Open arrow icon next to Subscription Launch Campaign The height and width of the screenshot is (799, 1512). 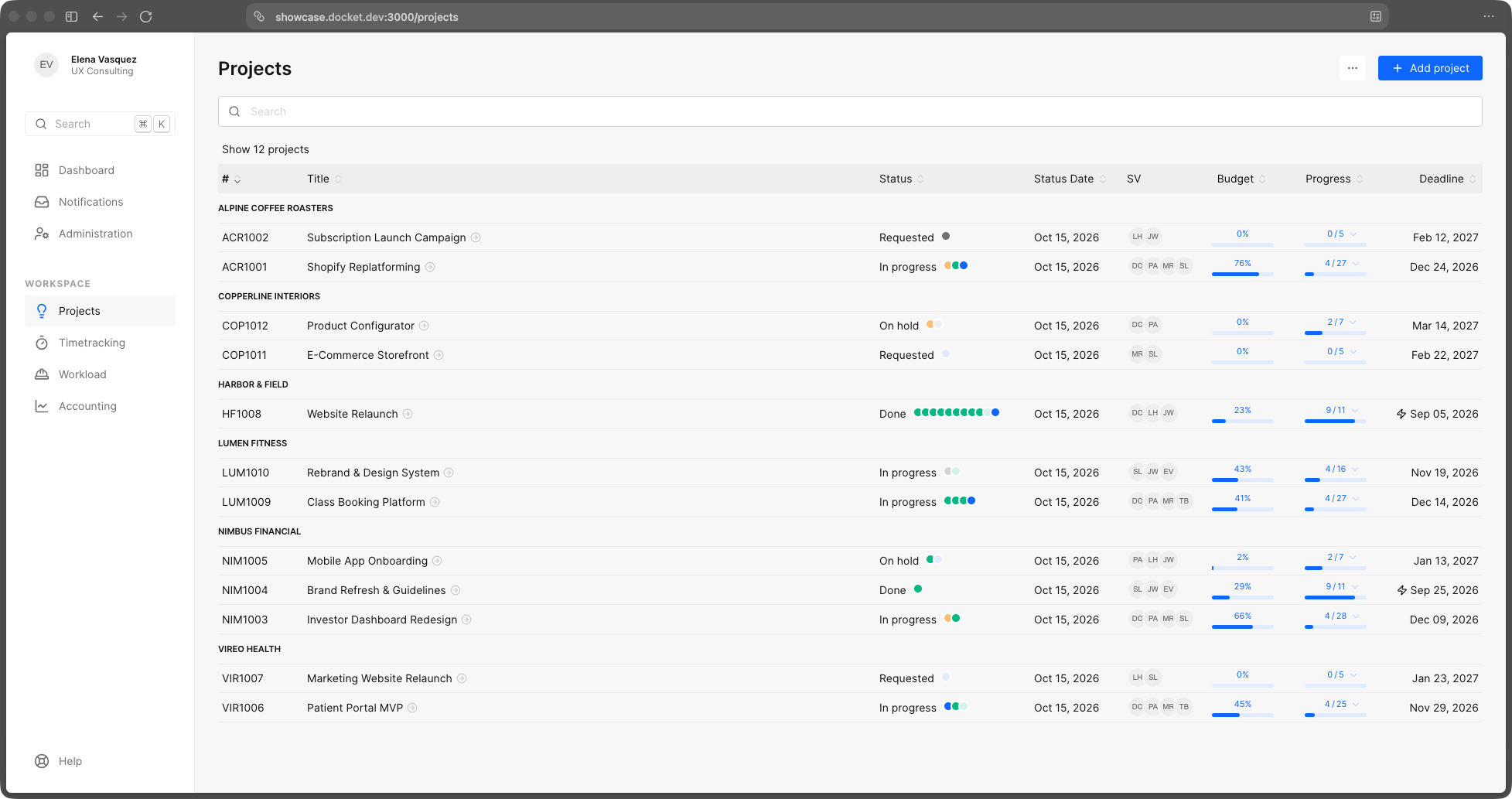476,237
